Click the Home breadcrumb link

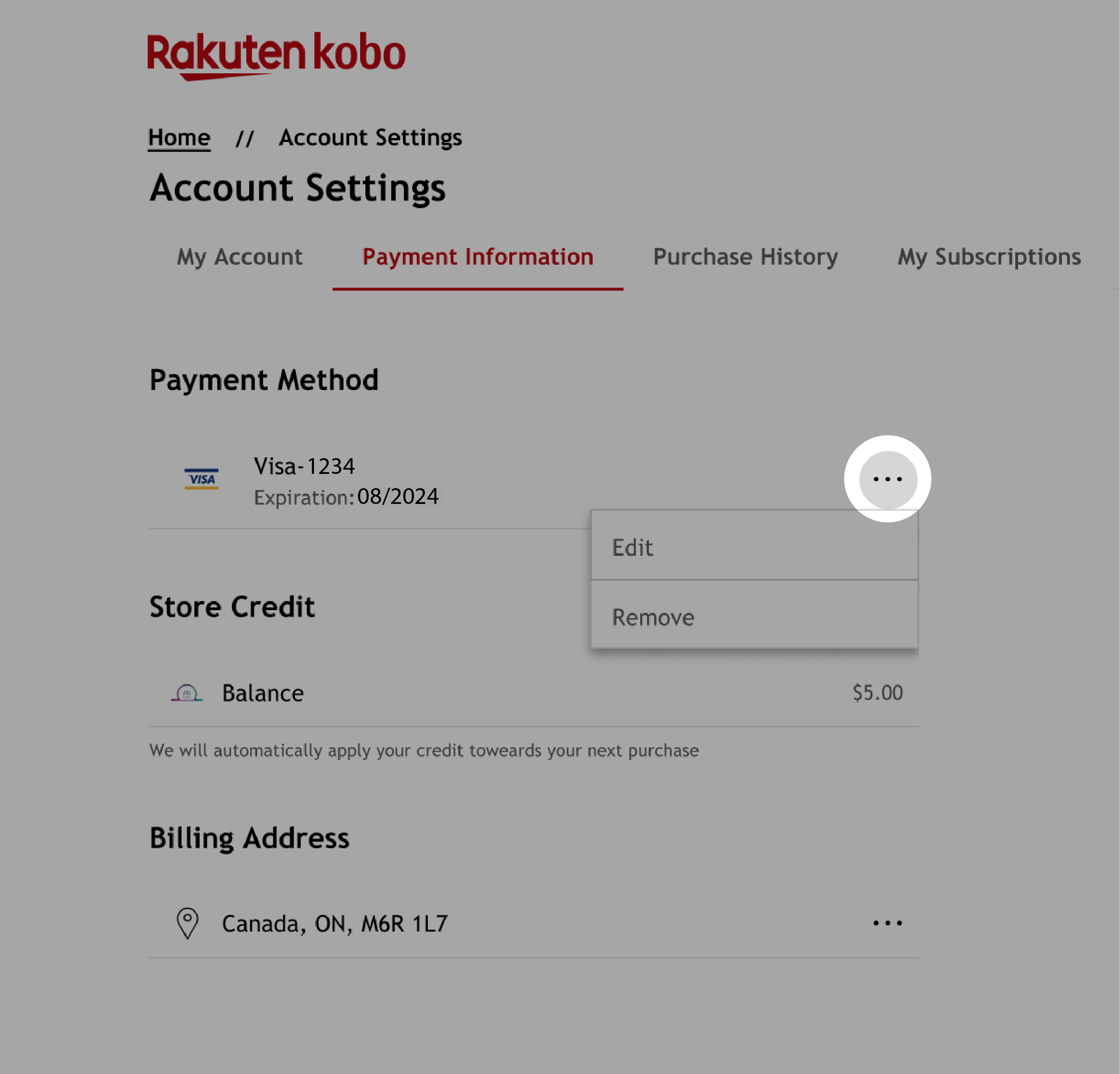[x=179, y=137]
